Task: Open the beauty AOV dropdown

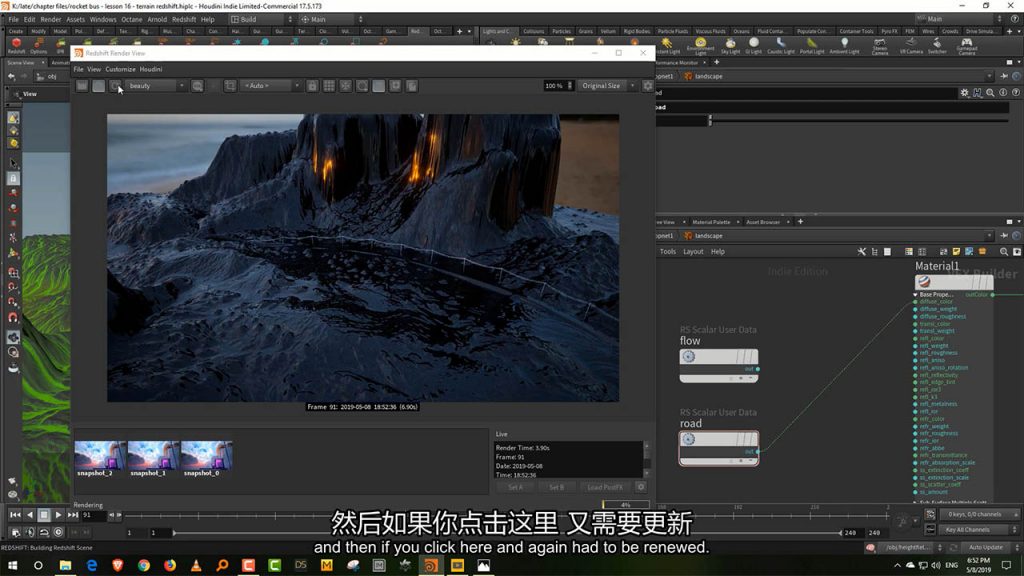Action: pos(156,86)
